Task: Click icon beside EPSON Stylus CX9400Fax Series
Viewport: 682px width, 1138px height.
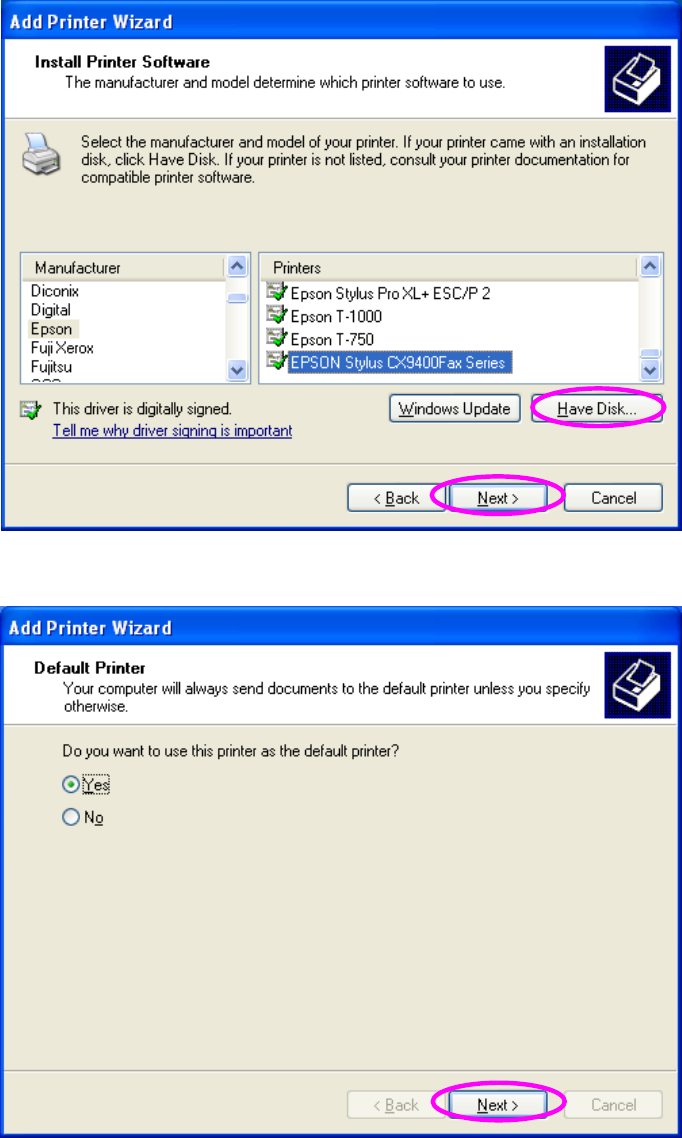Action: (x=276, y=360)
